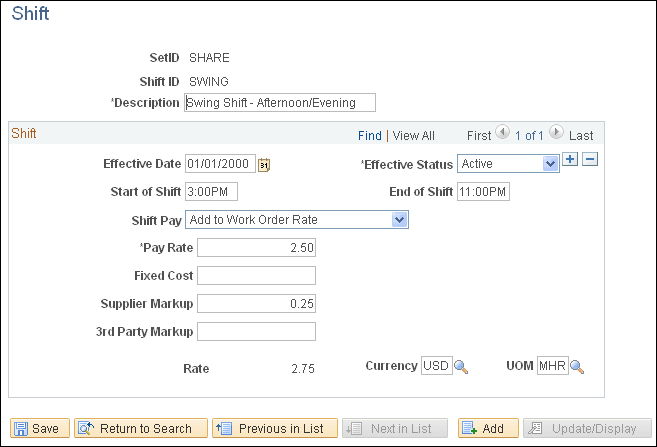Look up UOM with magnifying glass icon

click(577, 367)
